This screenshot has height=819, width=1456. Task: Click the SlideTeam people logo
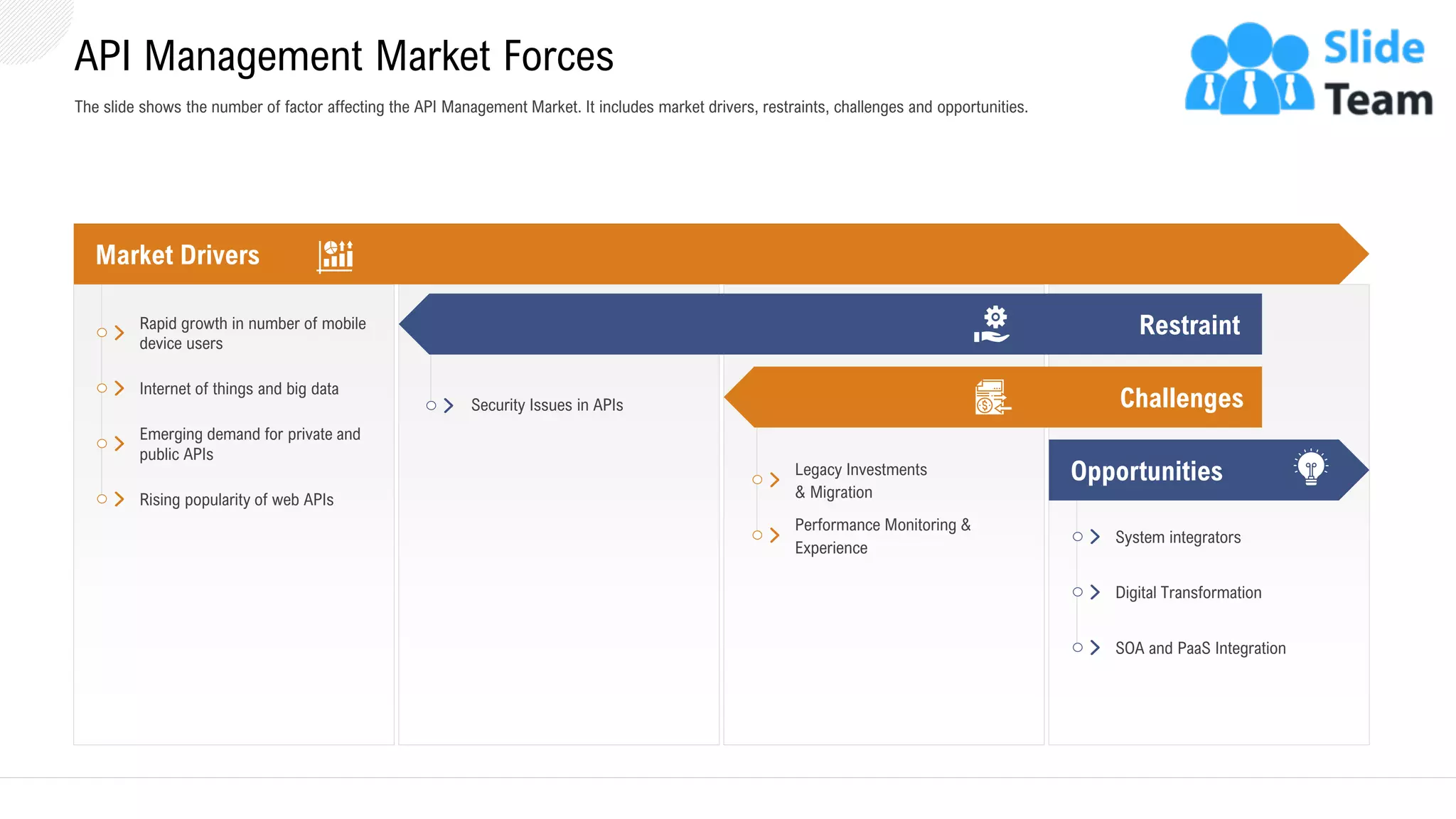1249,68
